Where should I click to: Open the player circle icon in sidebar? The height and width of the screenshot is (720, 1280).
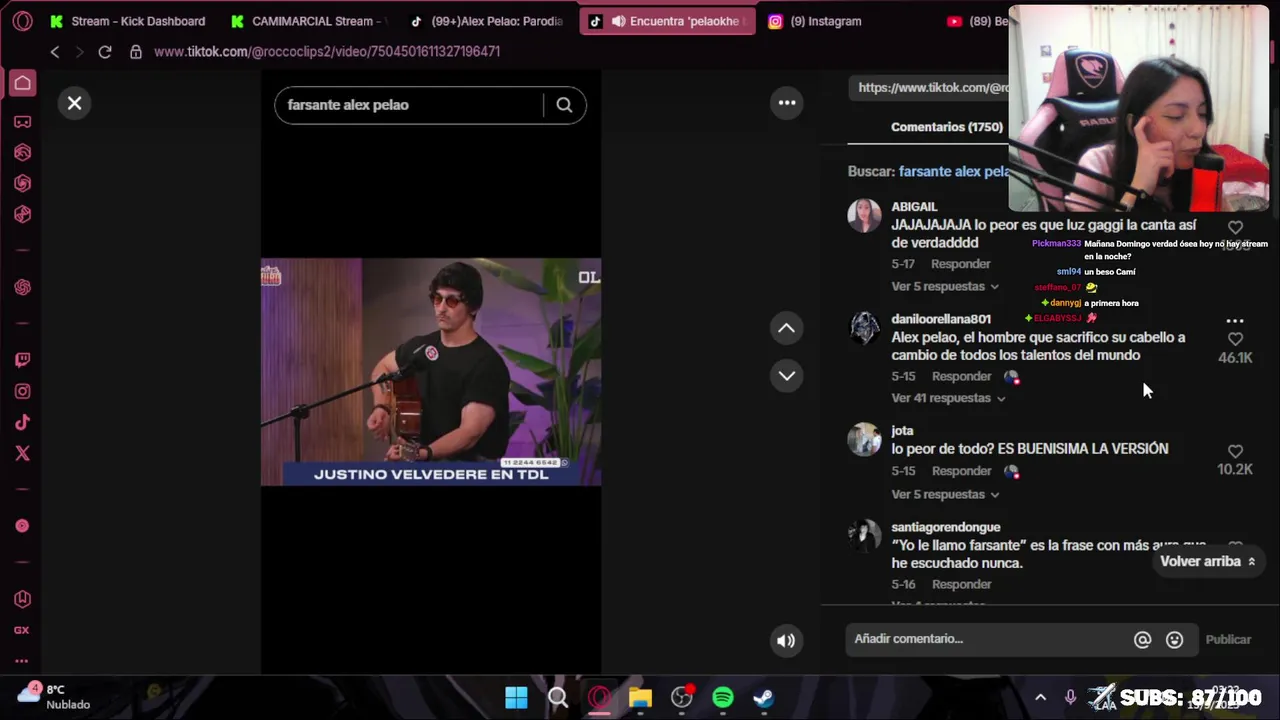22,526
